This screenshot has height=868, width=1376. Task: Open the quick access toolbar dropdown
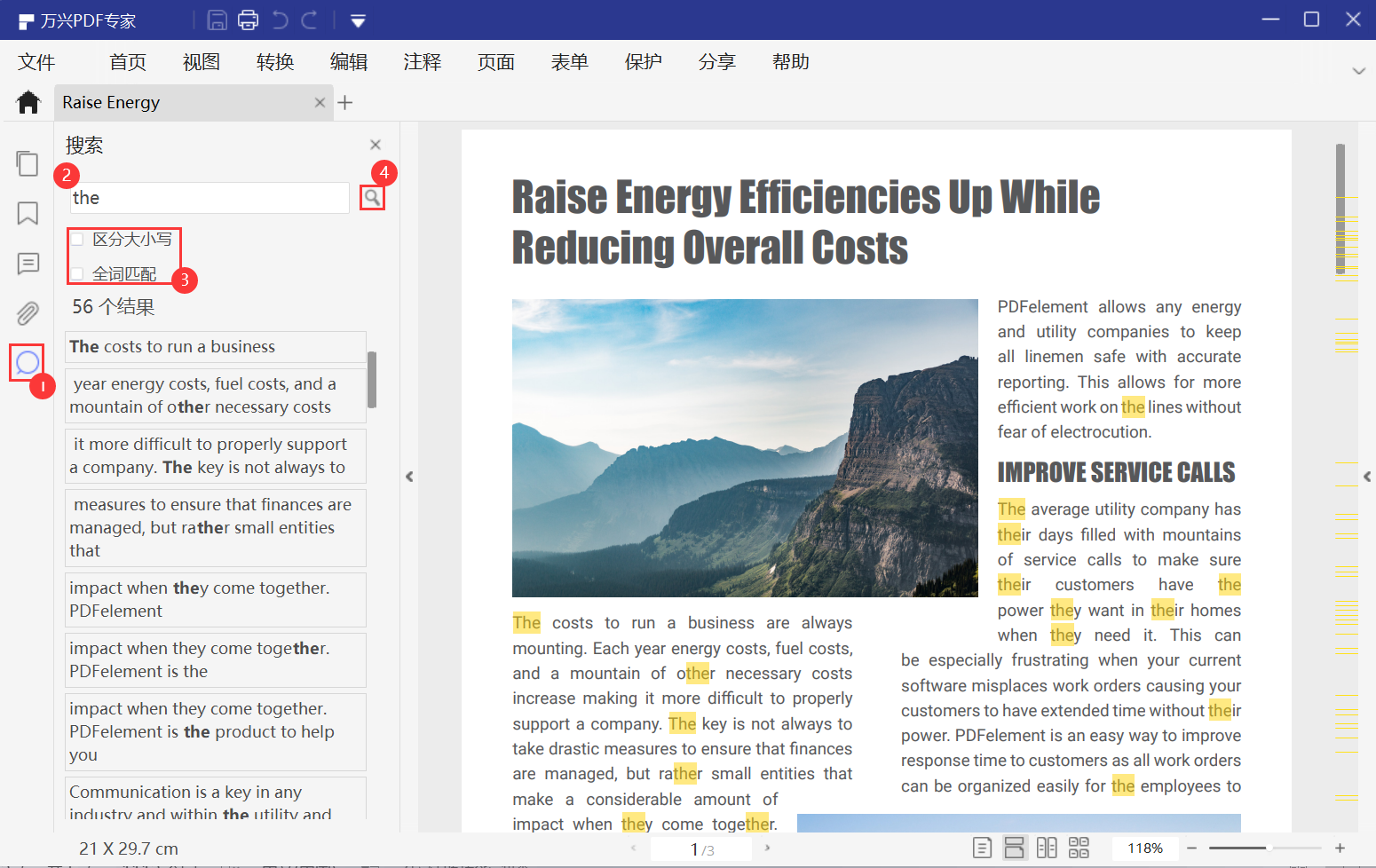[358, 20]
